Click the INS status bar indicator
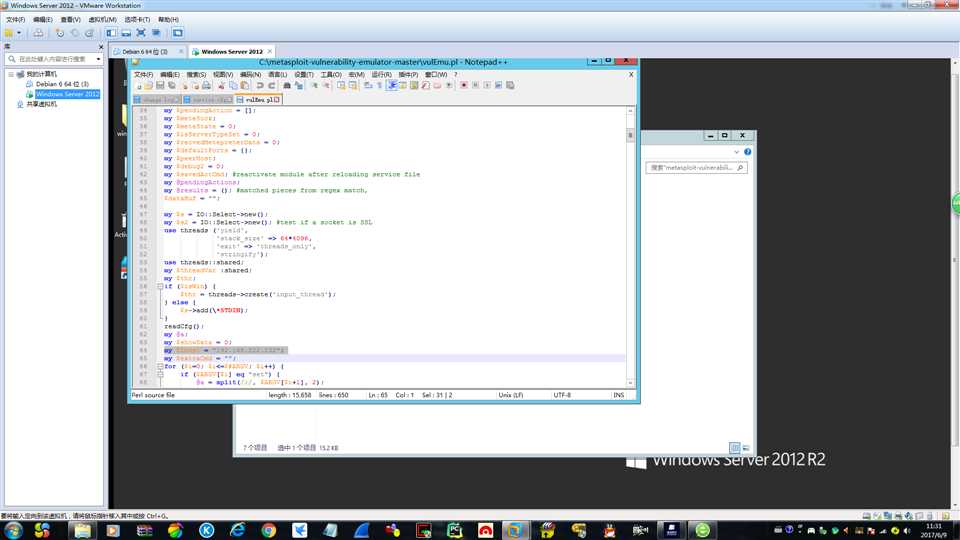 tap(618, 395)
